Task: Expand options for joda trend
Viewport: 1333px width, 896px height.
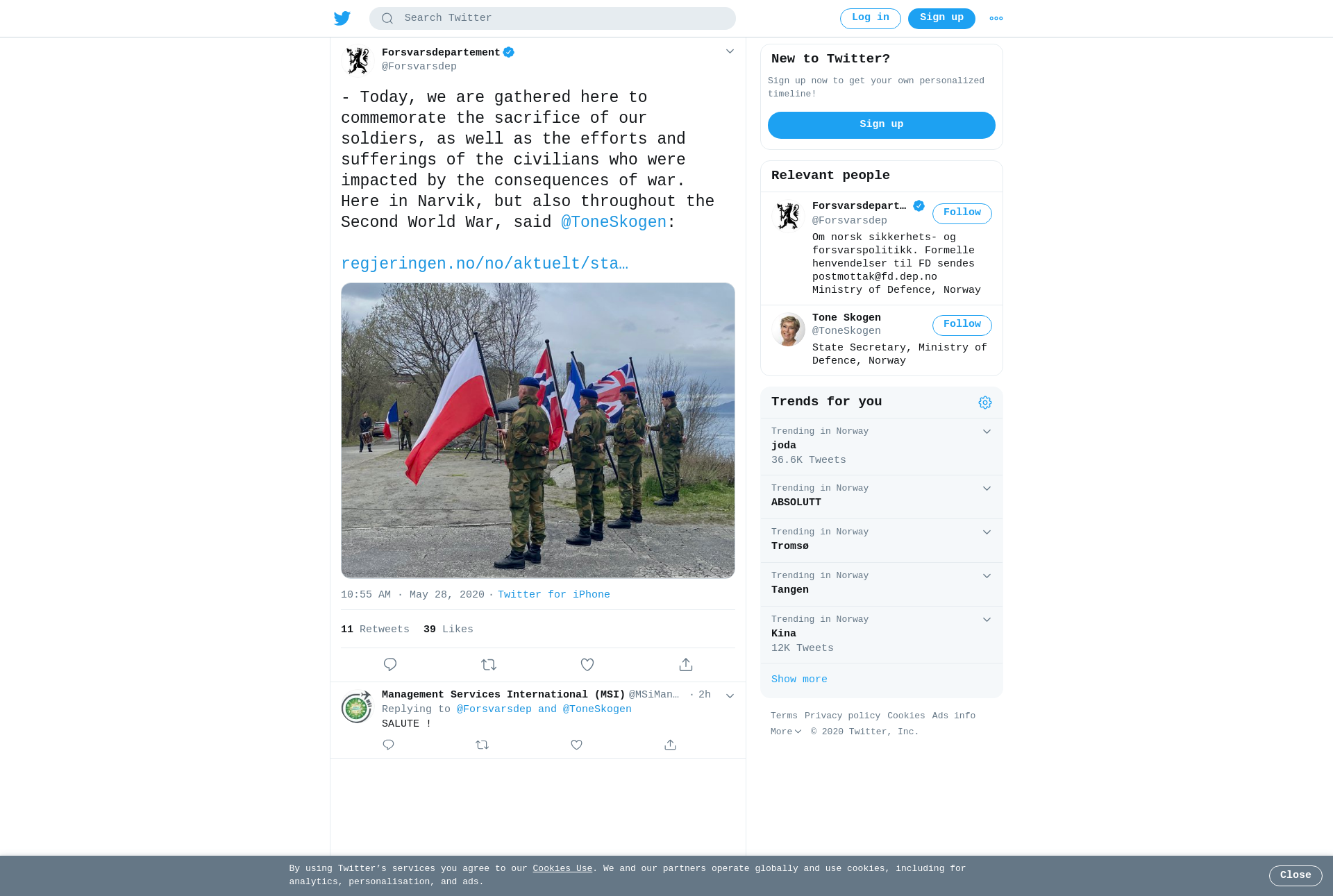Action: pyautogui.click(x=987, y=432)
